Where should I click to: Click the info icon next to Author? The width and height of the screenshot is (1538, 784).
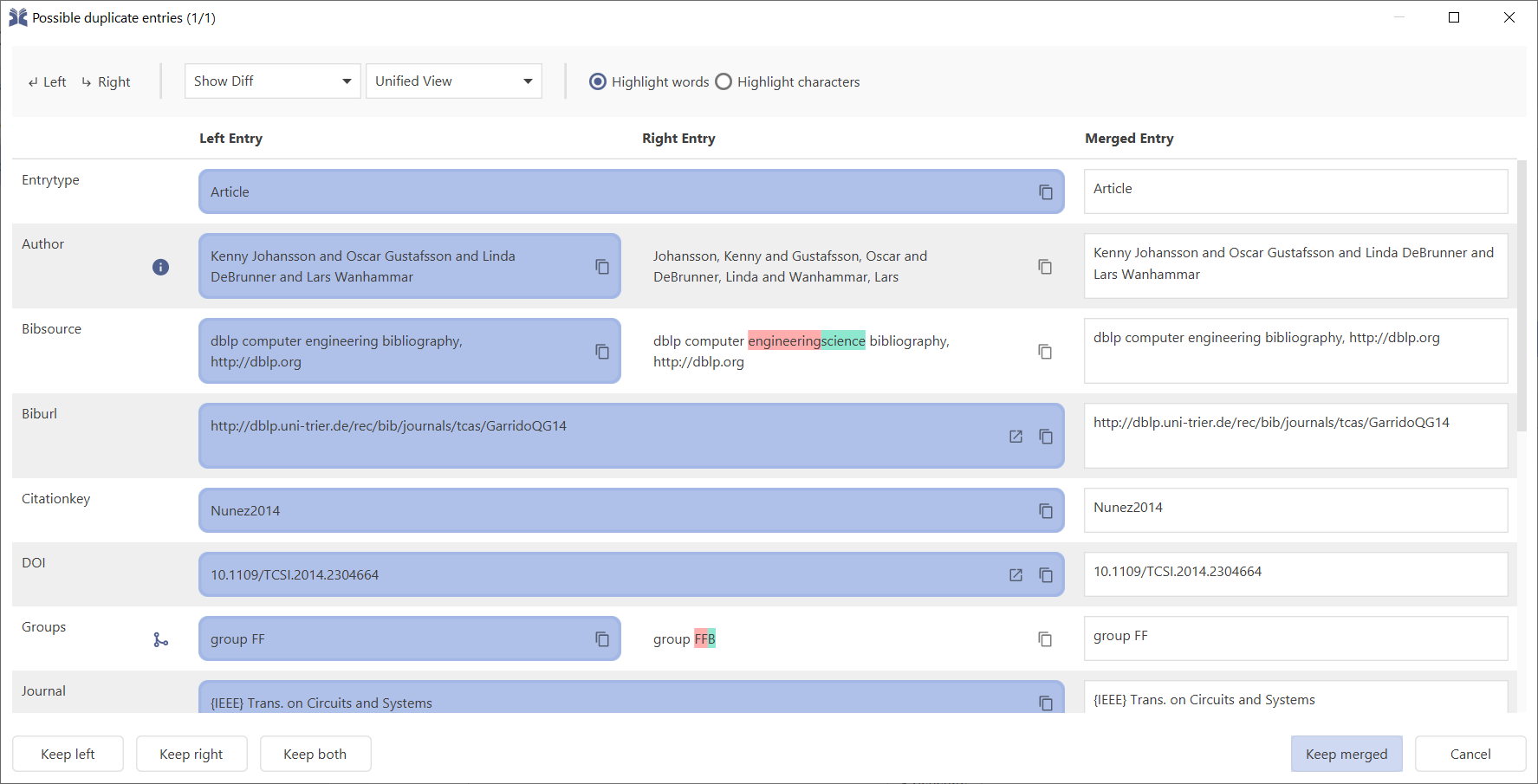pyautogui.click(x=161, y=267)
